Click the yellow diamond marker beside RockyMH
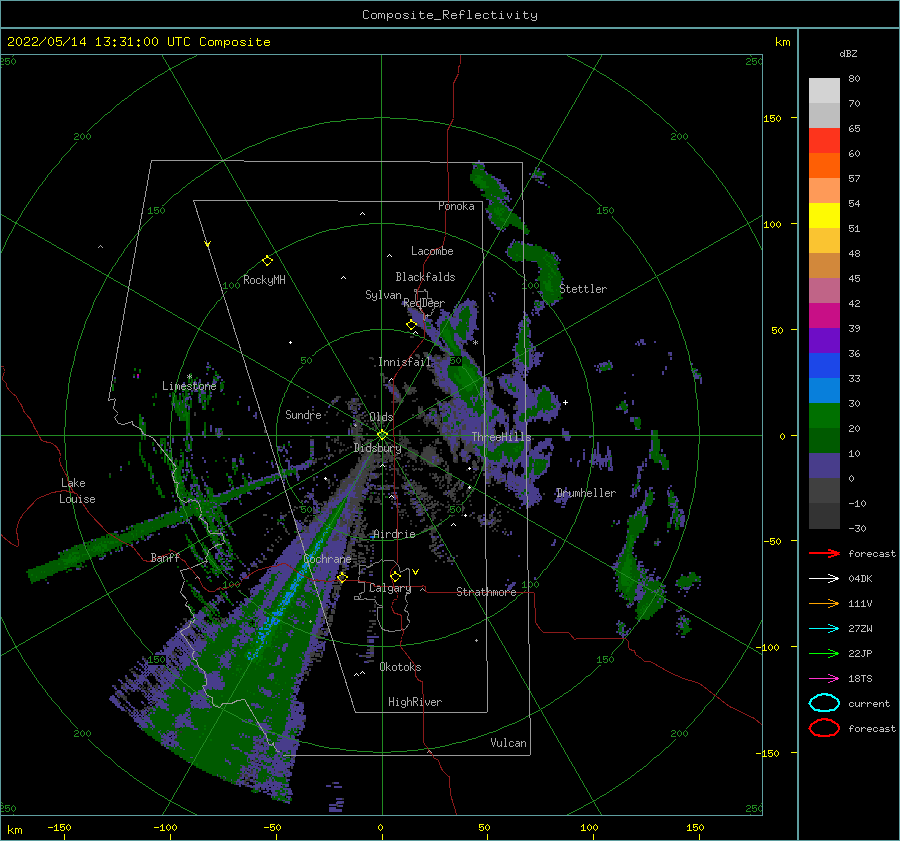This screenshot has width=900, height=841. point(267,261)
